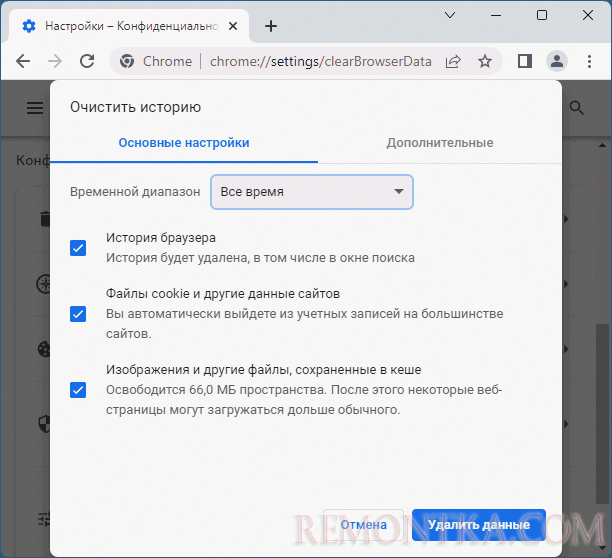Click the Отмена button

(363, 525)
